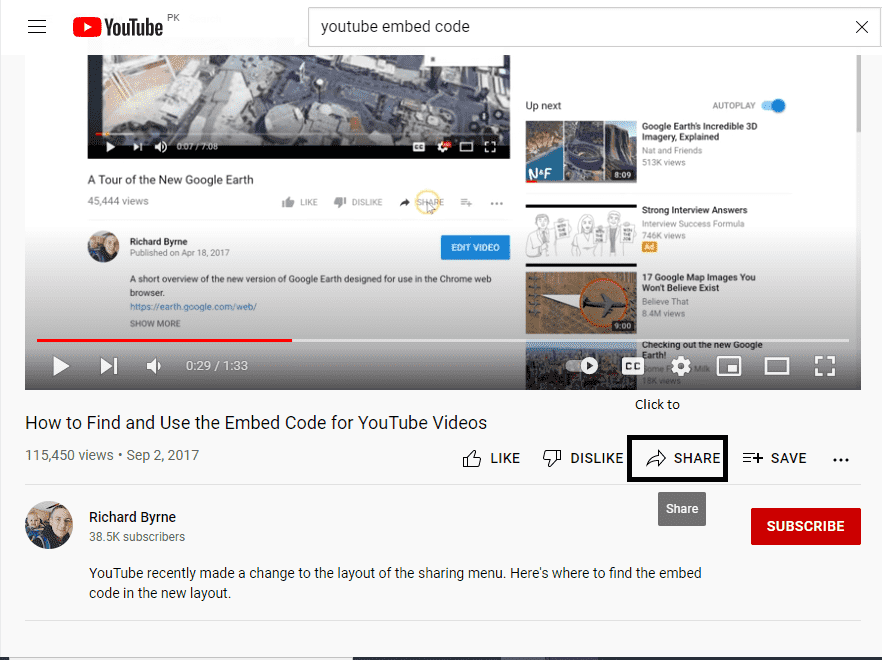Mute the video with the speaker icon
Image resolution: width=882 pixels, height=660 pixels.
[154, 366]
